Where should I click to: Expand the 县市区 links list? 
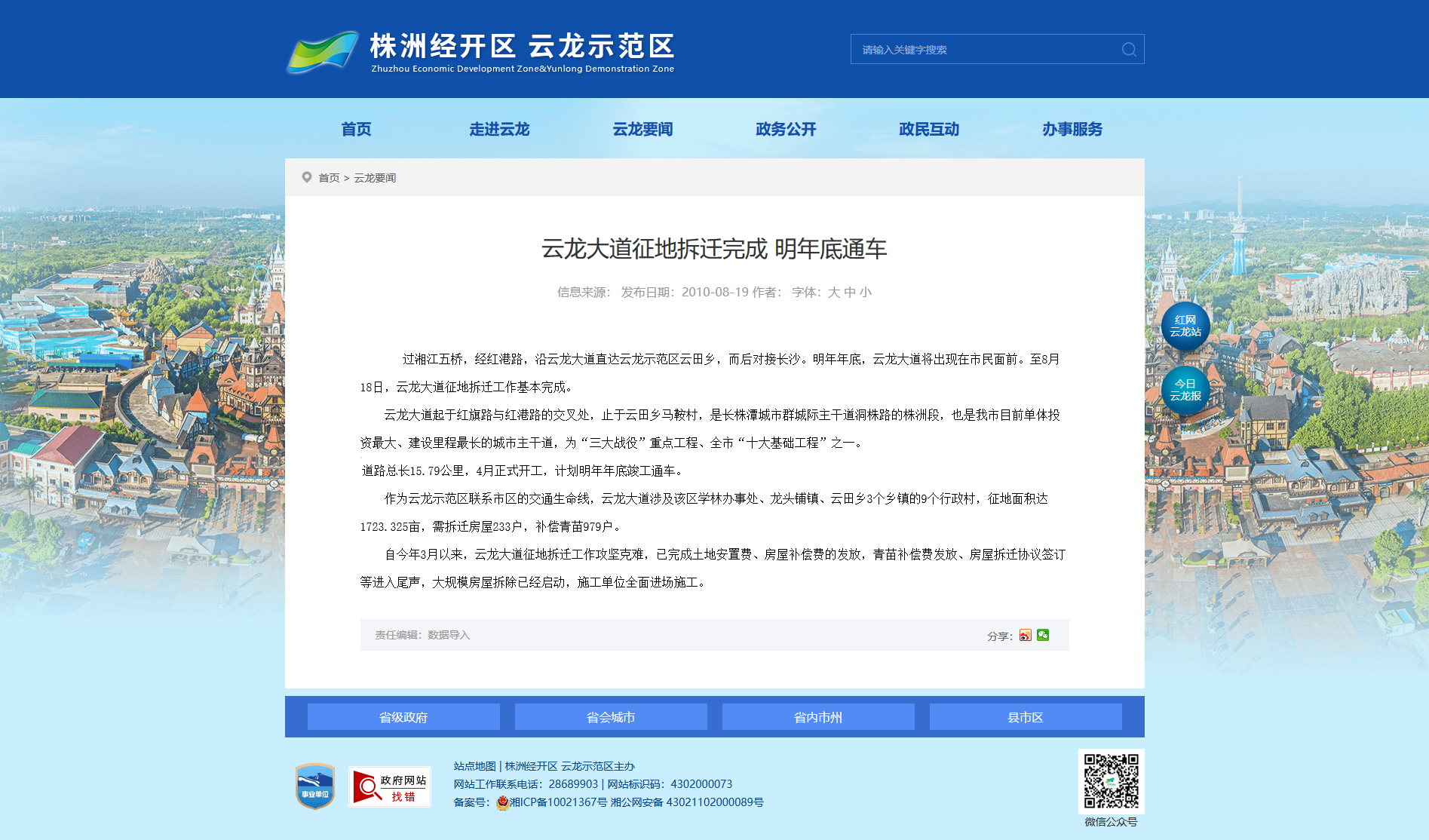pyautogui.click(x=1026, y=717)
